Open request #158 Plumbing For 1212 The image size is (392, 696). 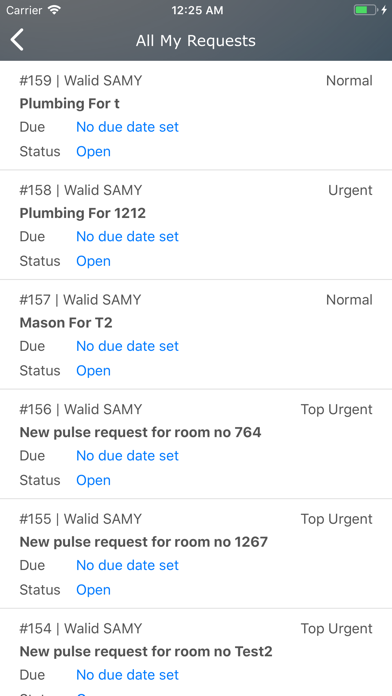coord(196,225)
